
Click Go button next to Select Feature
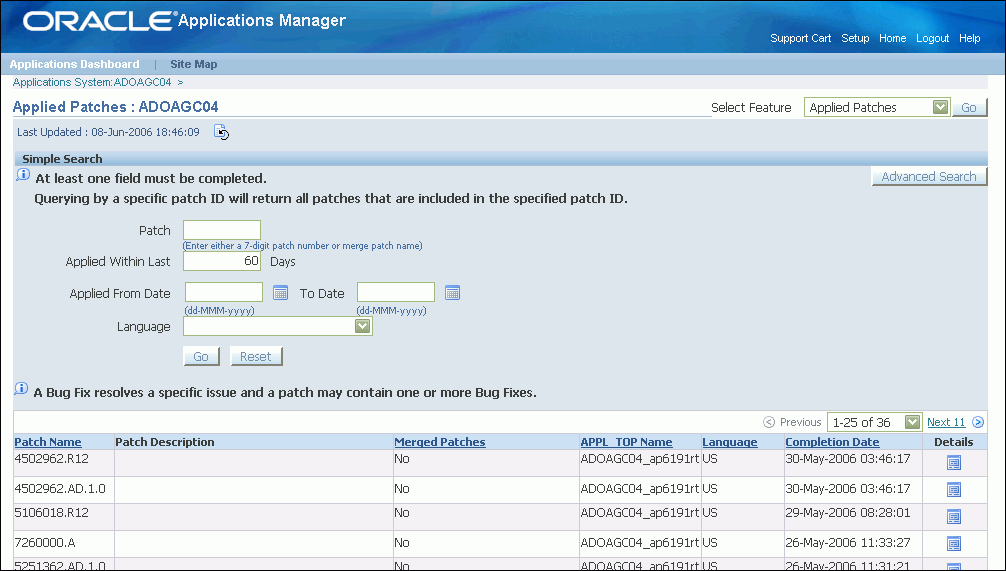pos(969,108)
